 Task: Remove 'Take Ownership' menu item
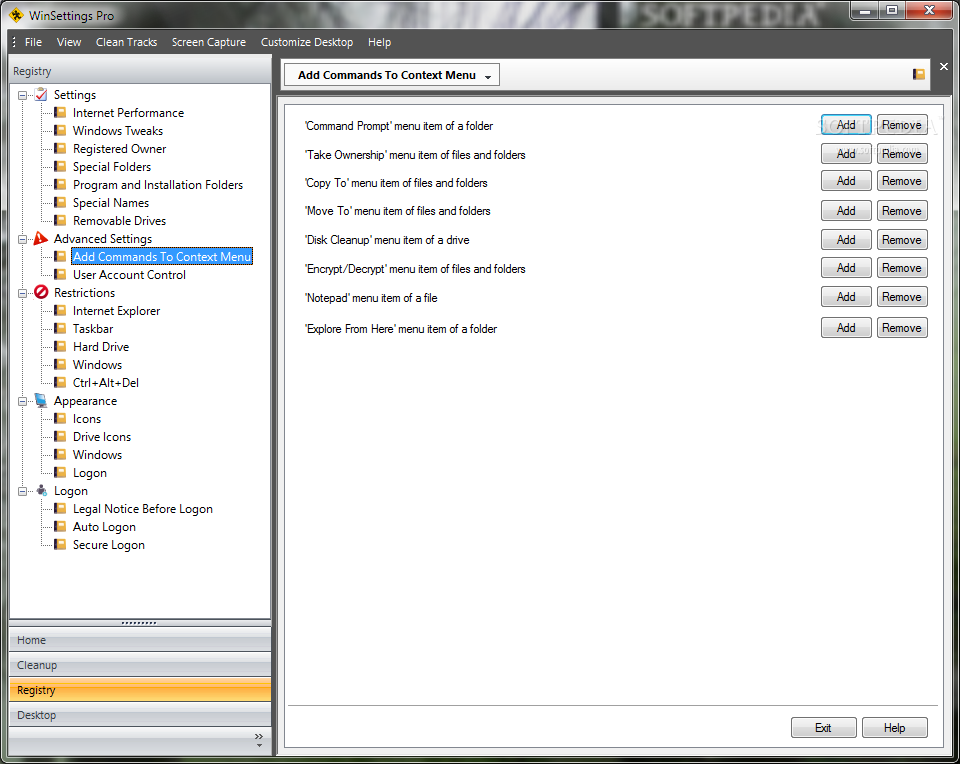[x=902, y=154]
